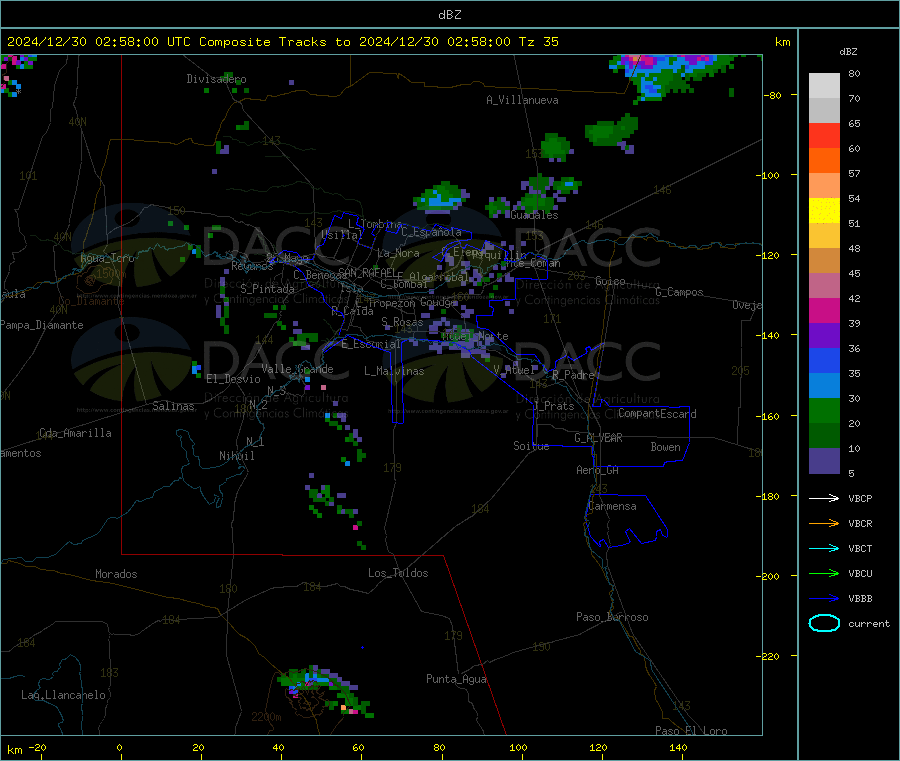This screenshot has width=900, height=761.
Task: Click the 'Pampa_Diamante' map label
Action: pyautogui.click(x=42, y=325)
